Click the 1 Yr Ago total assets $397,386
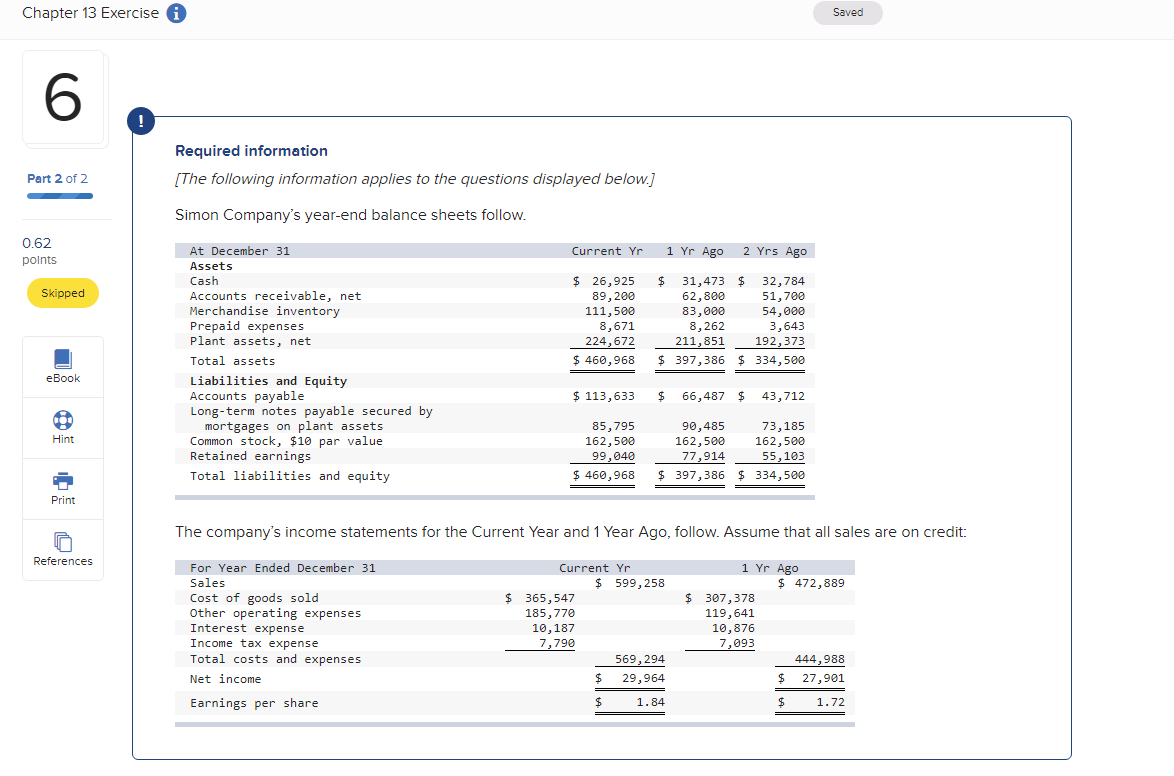Screen dimensions: 1174x776 pyautogui.click(x=691, y=360)
